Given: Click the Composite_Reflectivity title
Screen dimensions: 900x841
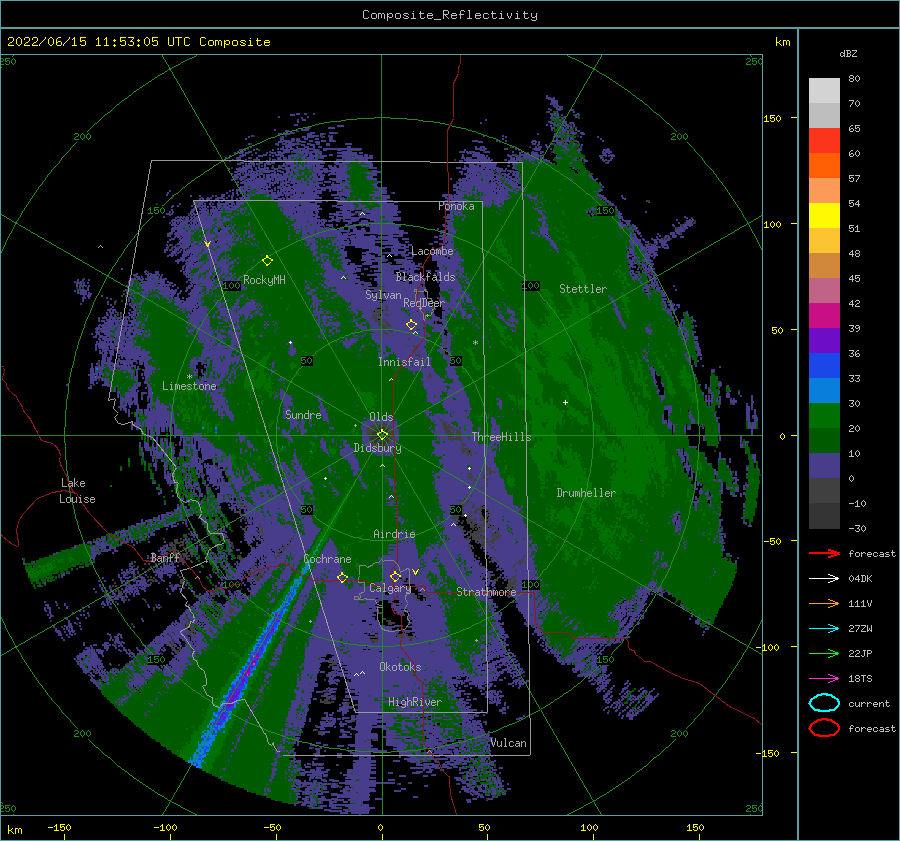Looking at the screenshot, I should 450,15.
